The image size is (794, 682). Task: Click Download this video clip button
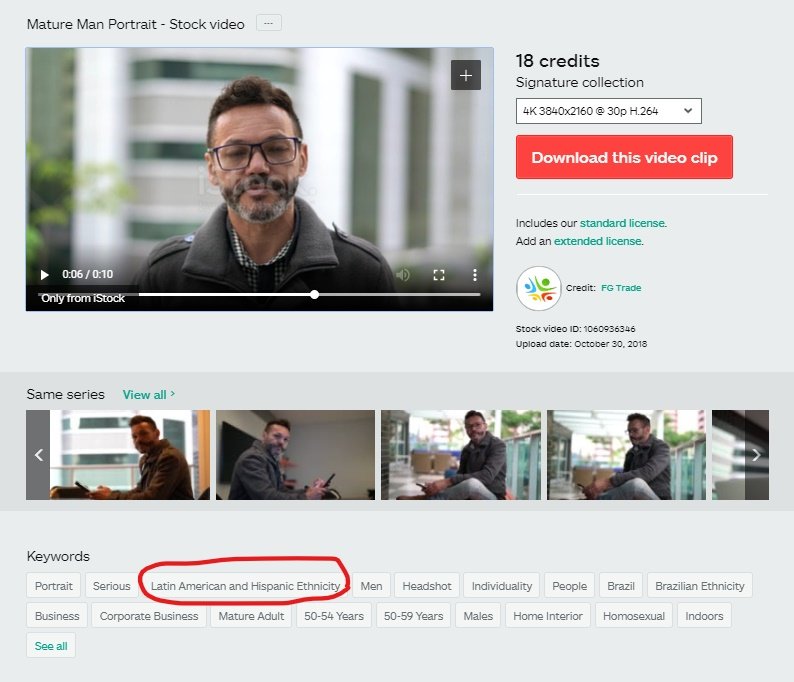pos(624,158)
